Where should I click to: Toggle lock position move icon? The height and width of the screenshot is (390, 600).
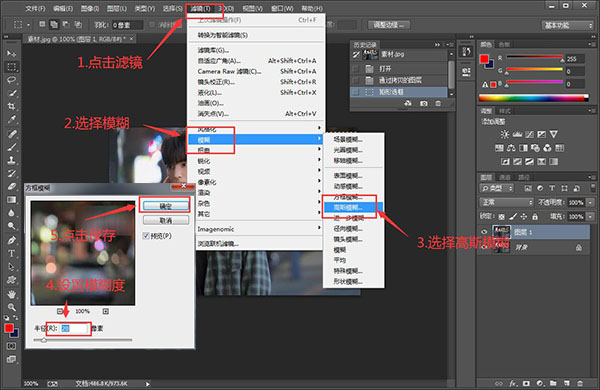524,217
